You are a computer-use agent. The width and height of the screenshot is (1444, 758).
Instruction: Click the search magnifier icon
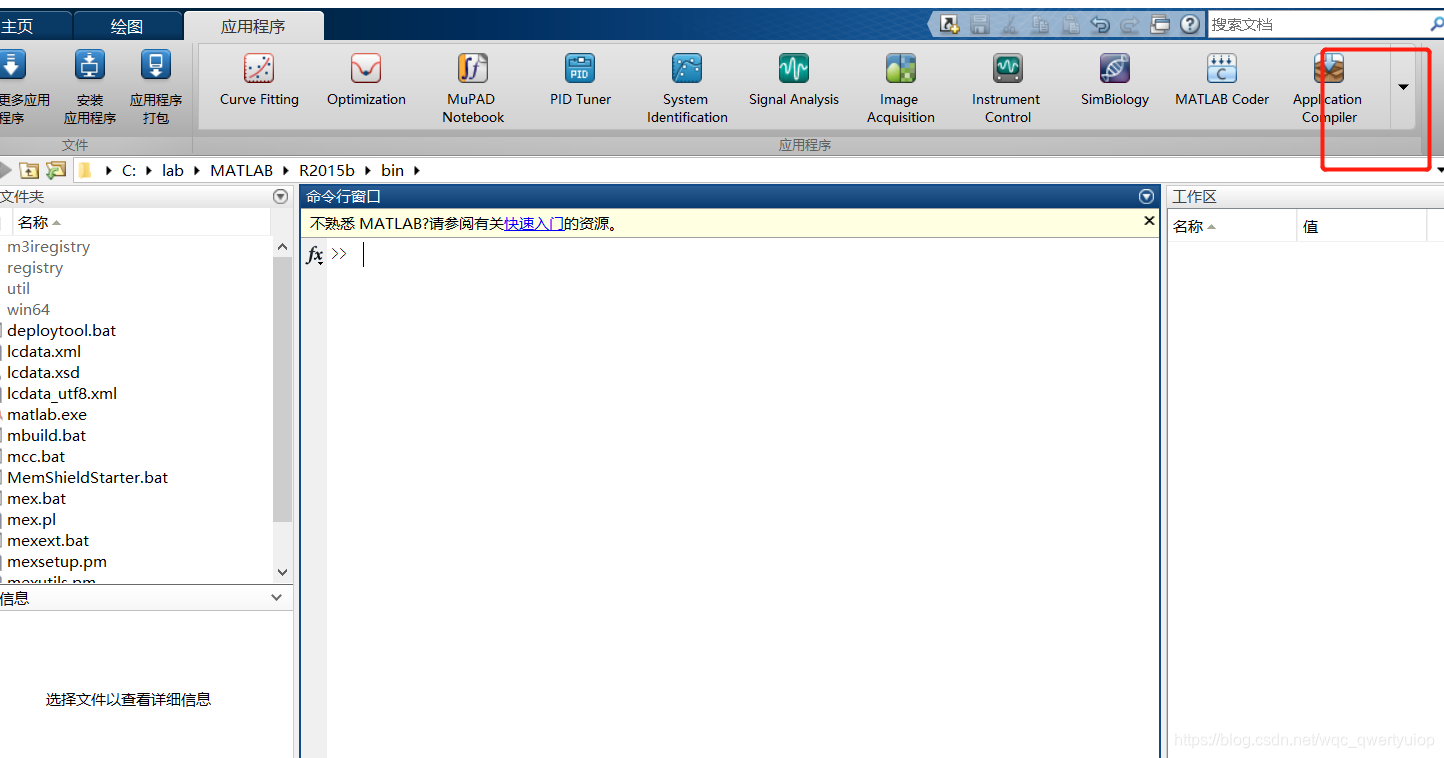pos(1436,24)
